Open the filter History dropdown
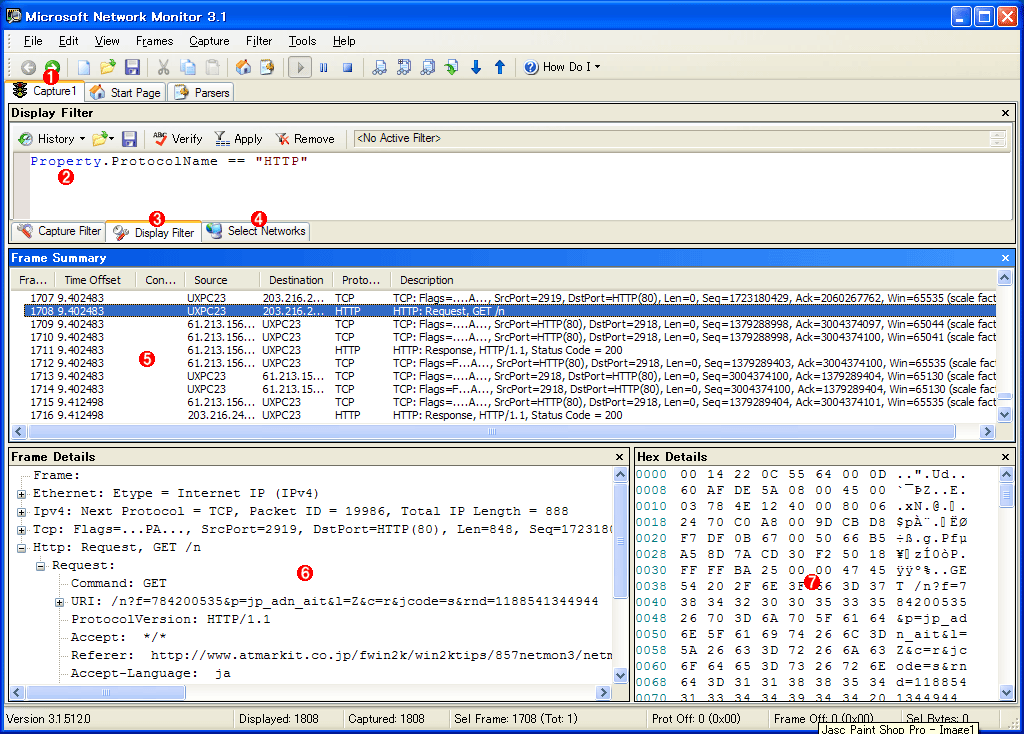This screenshot has width=1024, height=734. [52, 139]
